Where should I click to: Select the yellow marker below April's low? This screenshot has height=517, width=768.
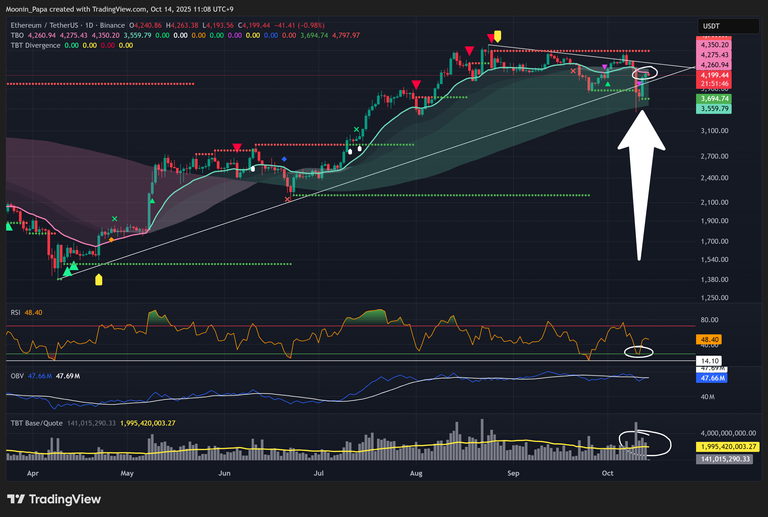(x=98, y=280)
